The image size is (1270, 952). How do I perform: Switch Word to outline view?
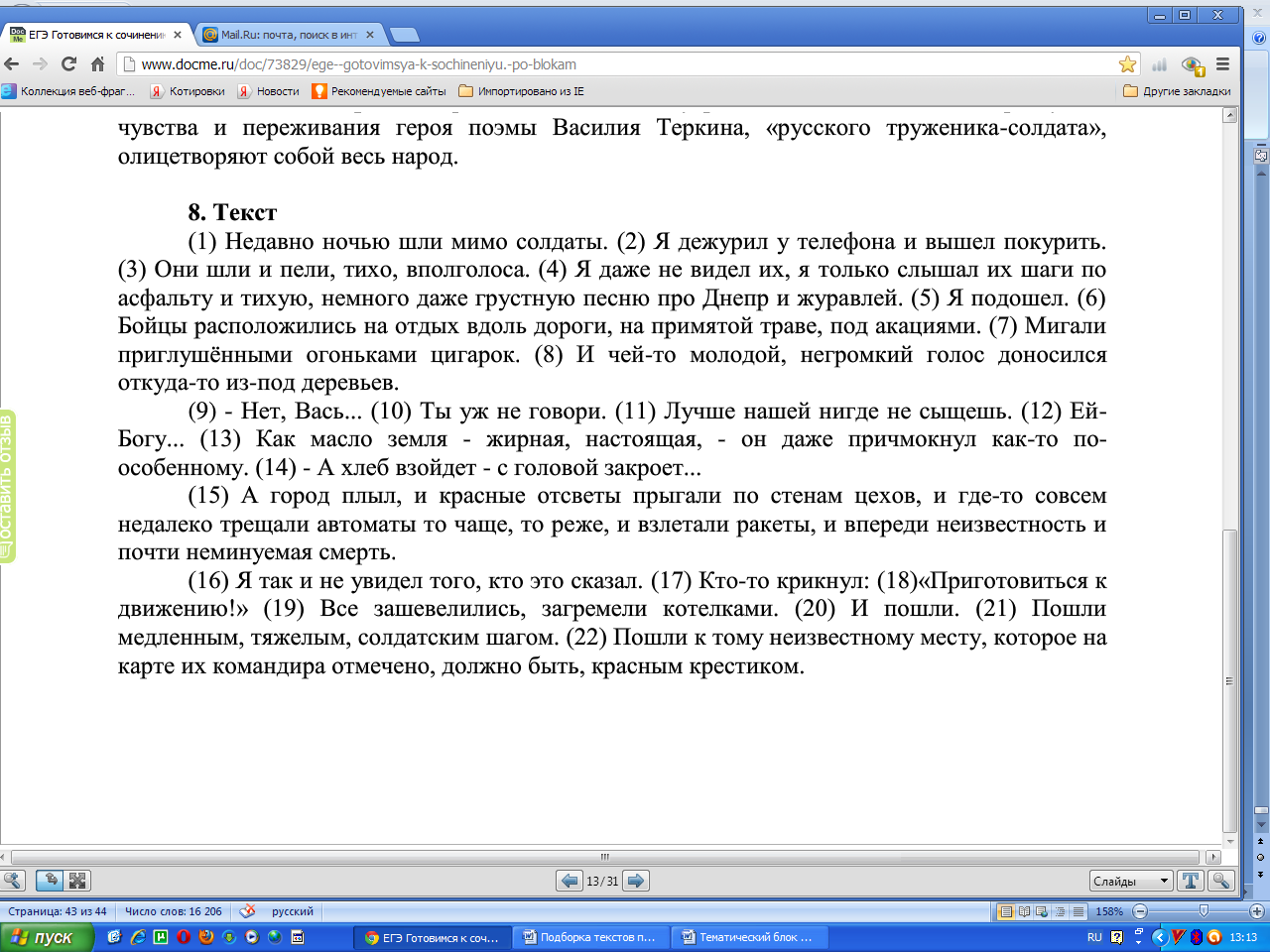click(x=1060, y=911)
